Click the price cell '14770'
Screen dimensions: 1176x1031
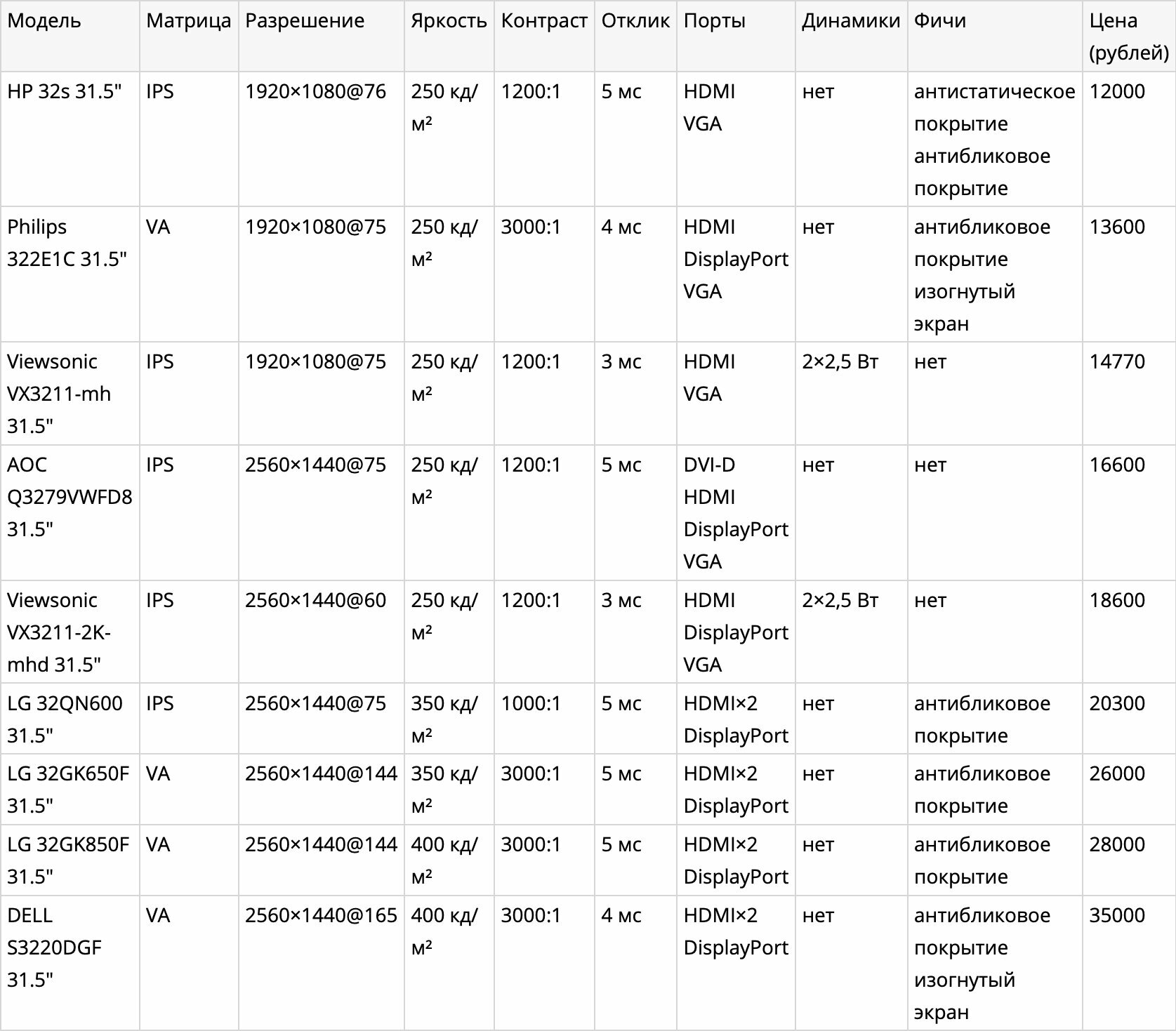1129,394
